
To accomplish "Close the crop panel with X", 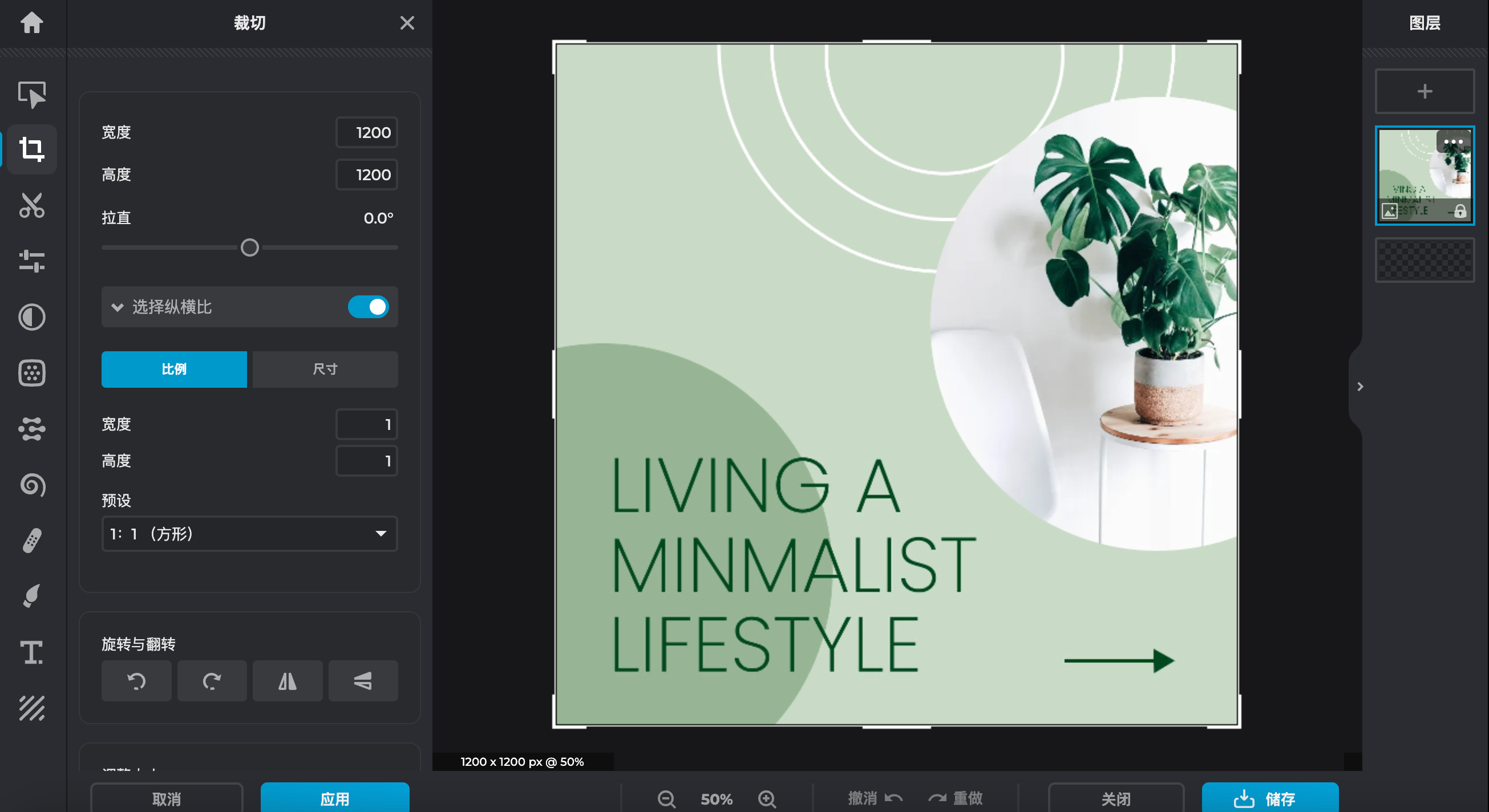I will point(407,23).
